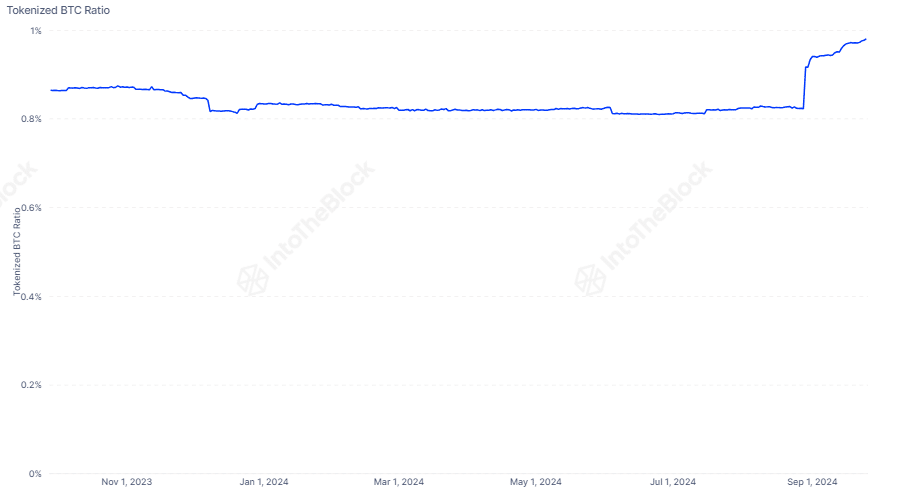This screenshot has height=492, width=900.
Task: Click the Jan 1, 2024 date label
Action: 264,482
